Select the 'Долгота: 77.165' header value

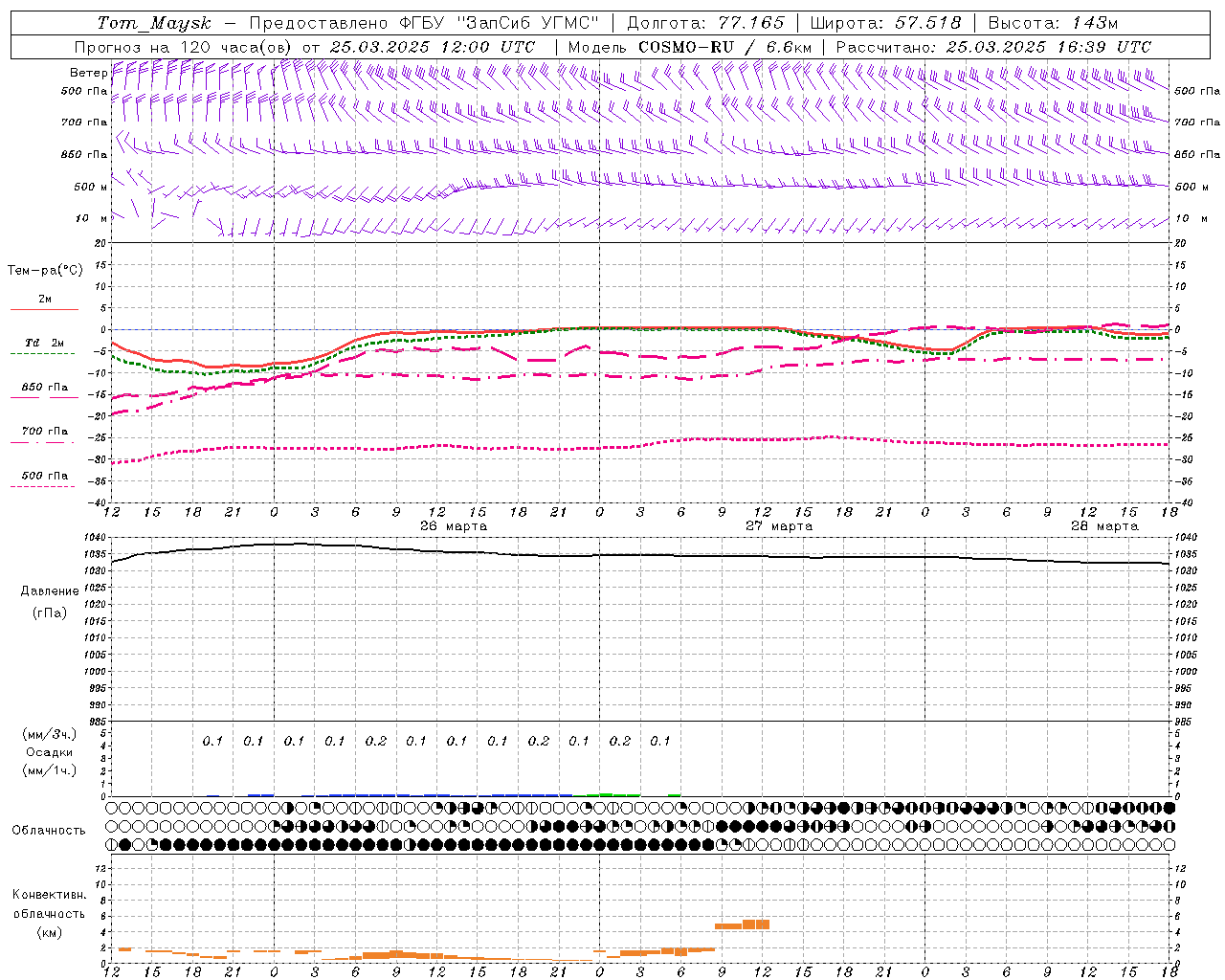point(704,23)
